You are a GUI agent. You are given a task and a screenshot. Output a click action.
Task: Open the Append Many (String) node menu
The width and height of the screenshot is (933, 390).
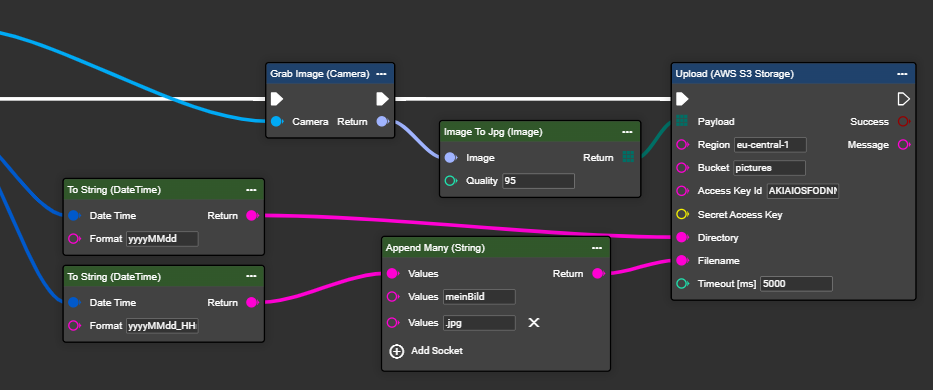click(597, 248)
